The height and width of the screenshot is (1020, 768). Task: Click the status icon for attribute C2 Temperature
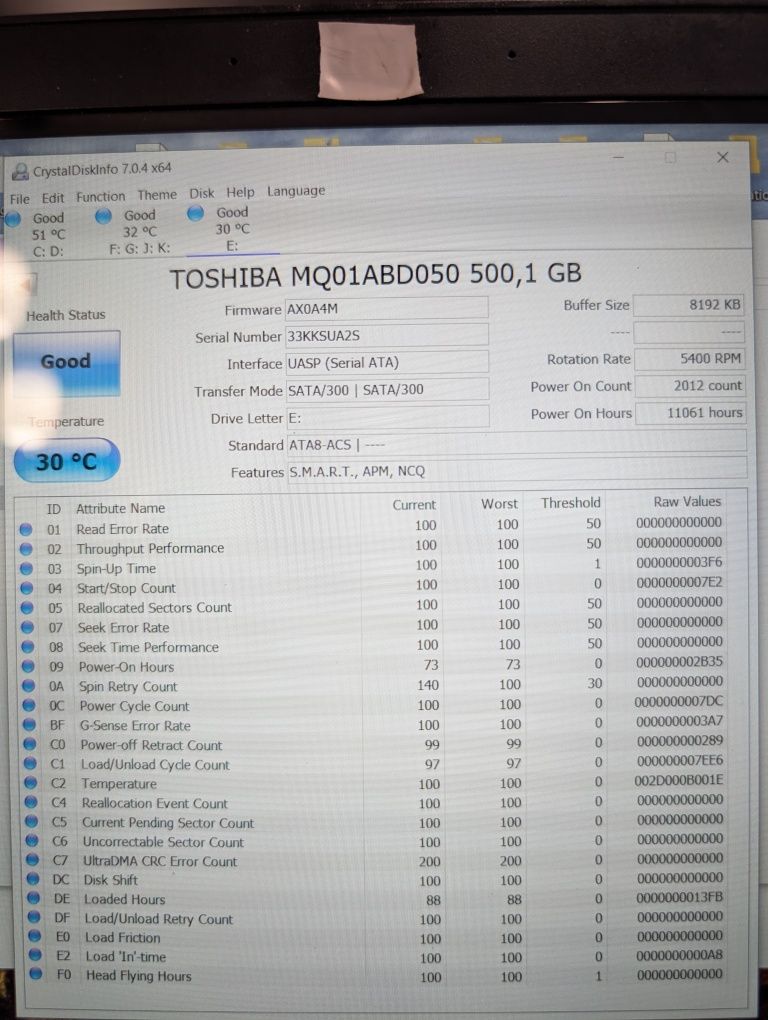click(31, 784)
